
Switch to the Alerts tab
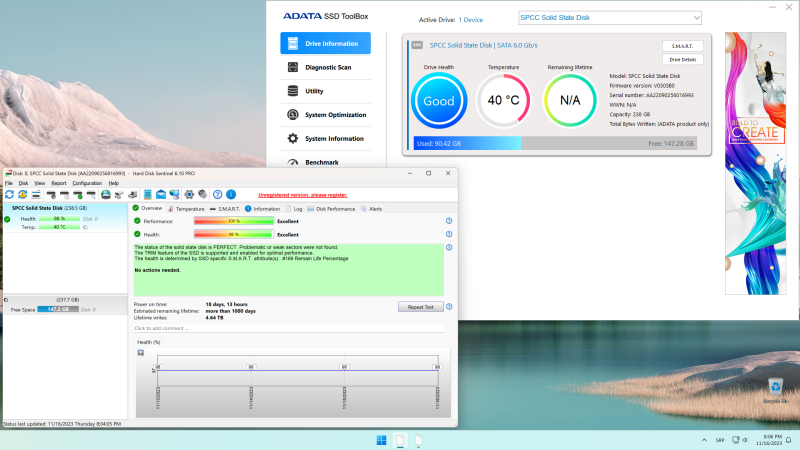click(371, 209)
